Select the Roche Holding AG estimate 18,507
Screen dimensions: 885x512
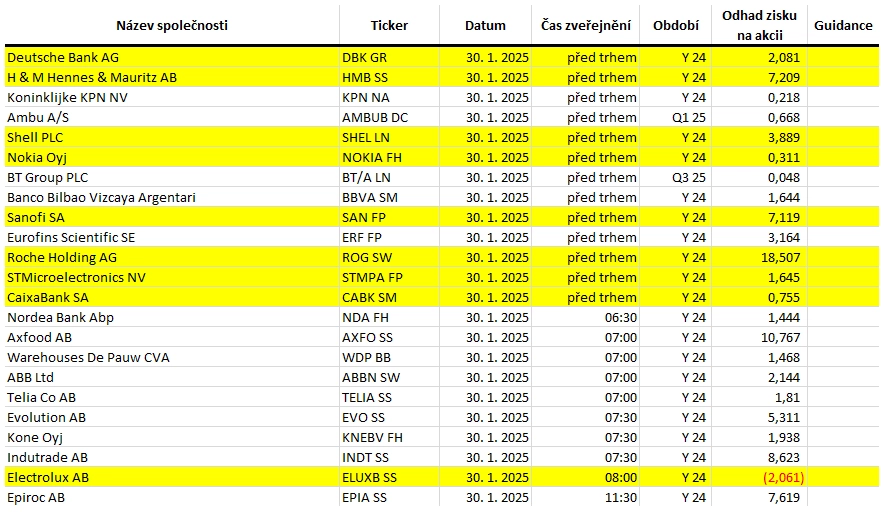760,257
